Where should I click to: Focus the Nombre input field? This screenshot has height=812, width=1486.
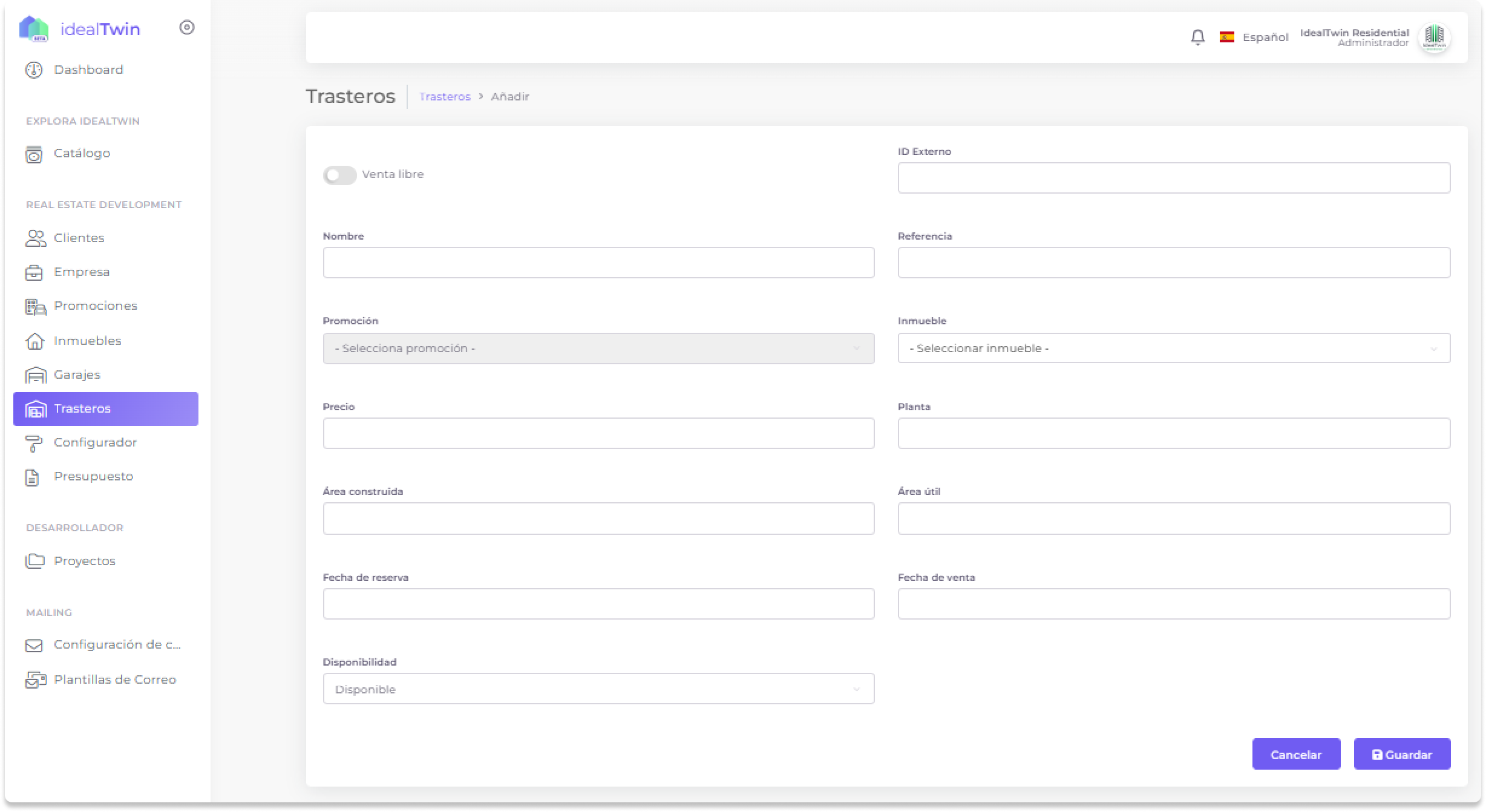598,263
